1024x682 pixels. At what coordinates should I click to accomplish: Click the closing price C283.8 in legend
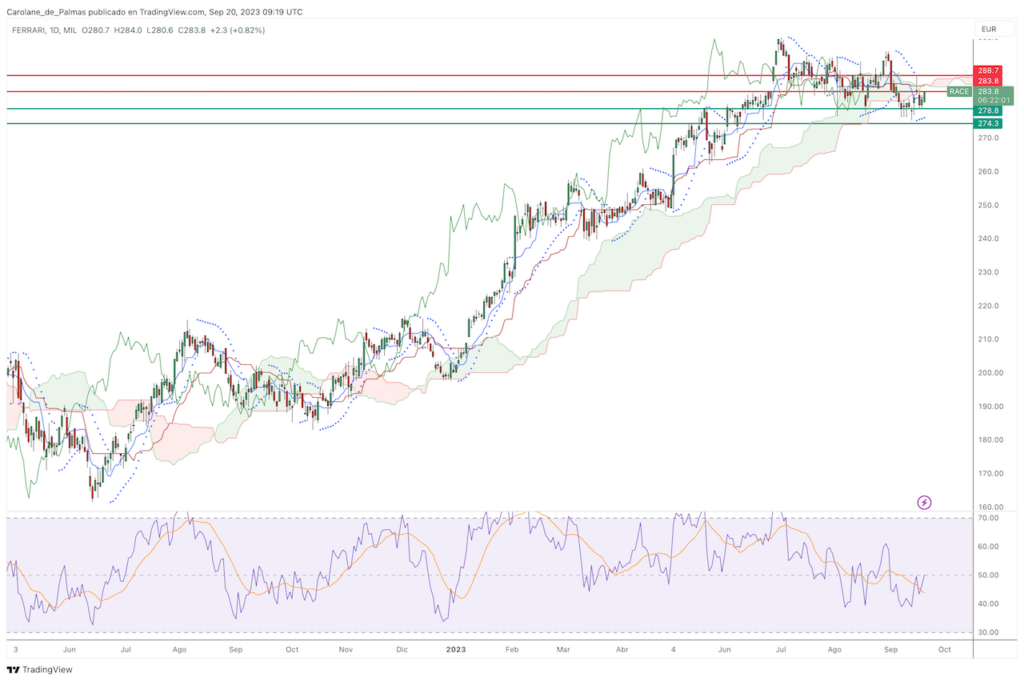(192, 31)
